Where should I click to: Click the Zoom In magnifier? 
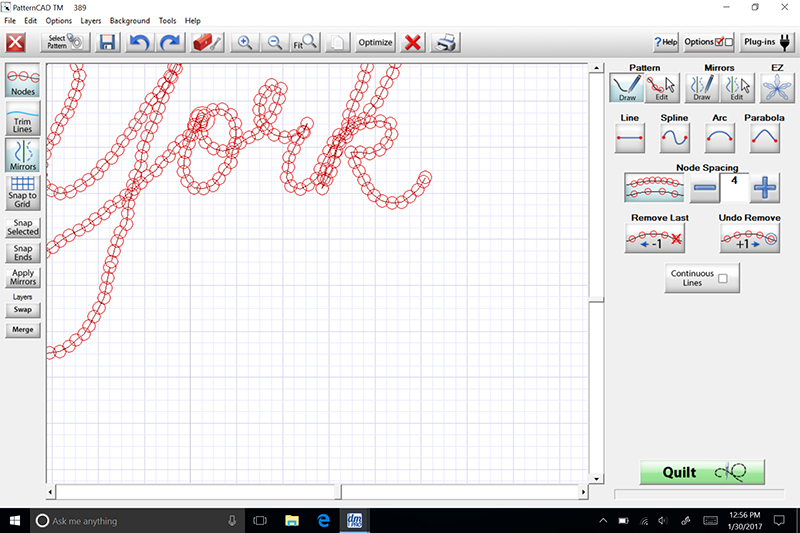(243, 43)
